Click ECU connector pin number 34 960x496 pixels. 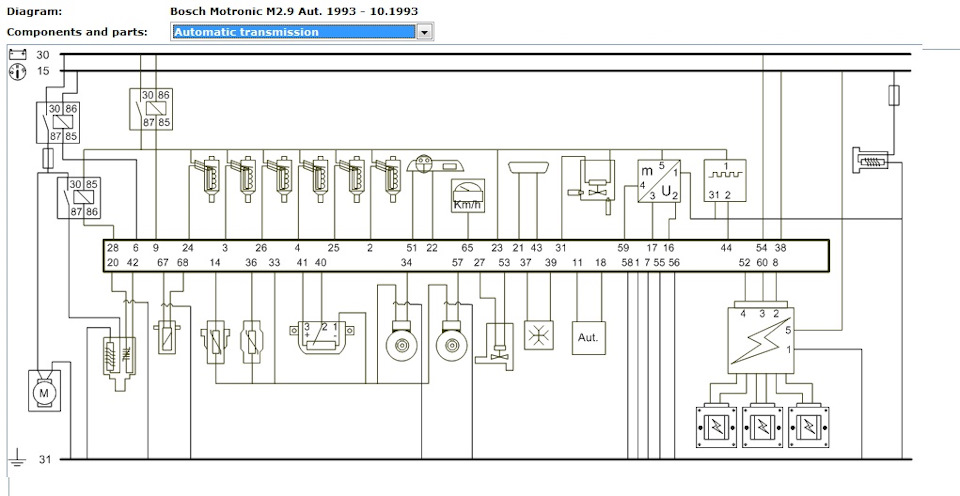click(406, 263)
